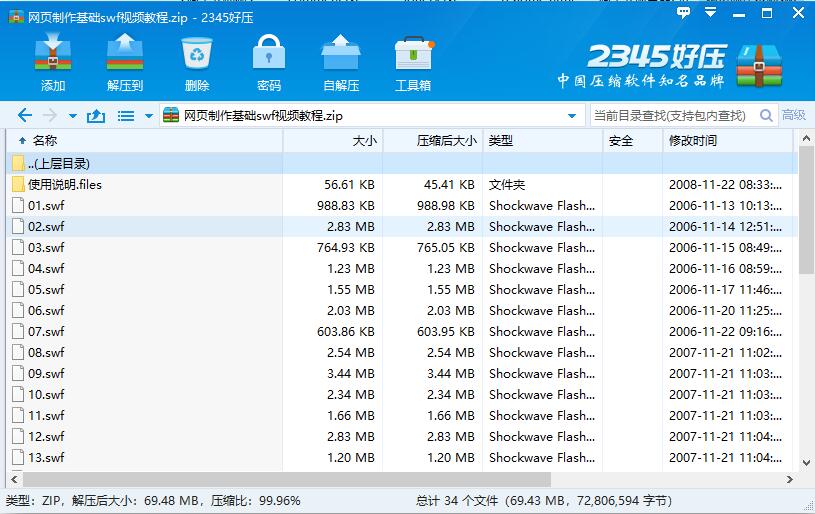Viewport: 815px width, 514px height.
Task: Sort by the 压缩后大小 column header
Action: pyautogui.click(x=433, y=140)
